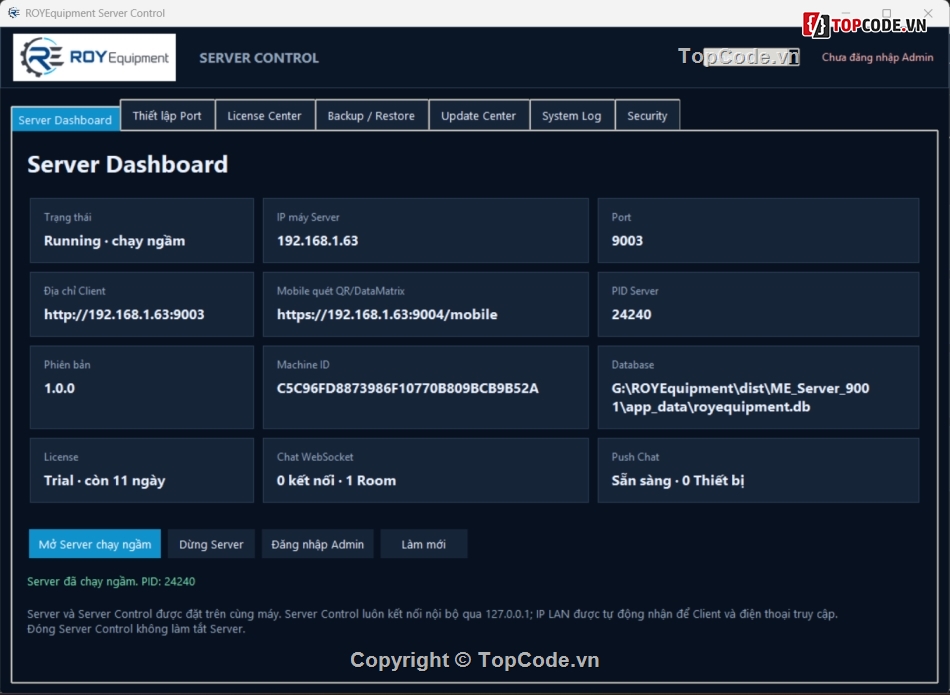Stop the server with Dừng Server
Image resolution: width=950 pixels, height=695 pixels.
pyautogui.click(x=211, y=544)
